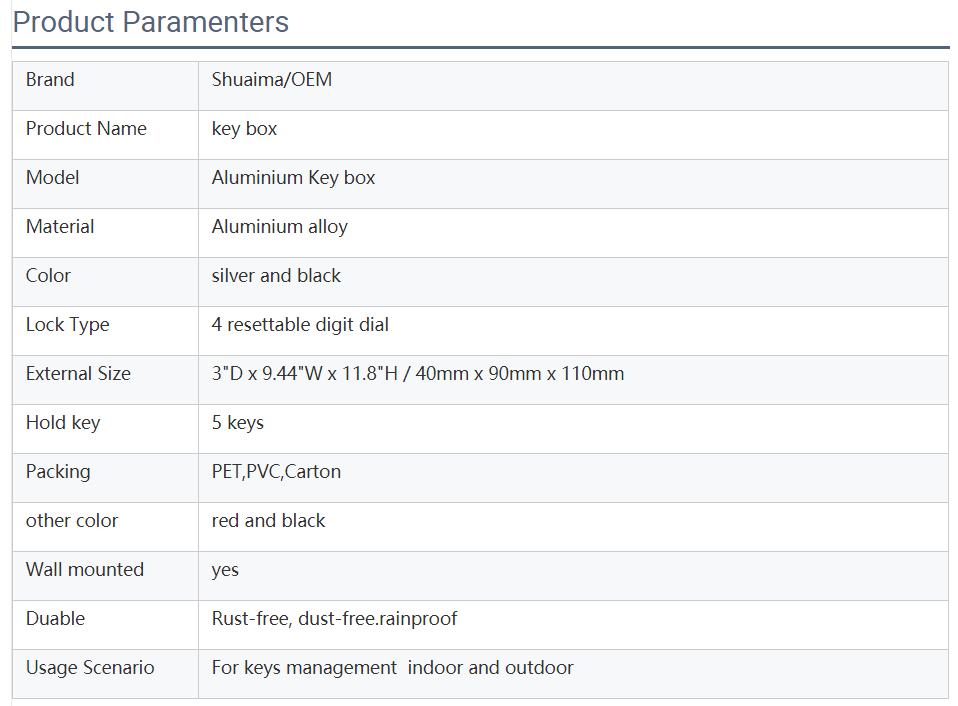958x706 pixels.
Task: Select the 'Rust-free, dust-free.rainproof' text
Action: click(x=334, y=619)
